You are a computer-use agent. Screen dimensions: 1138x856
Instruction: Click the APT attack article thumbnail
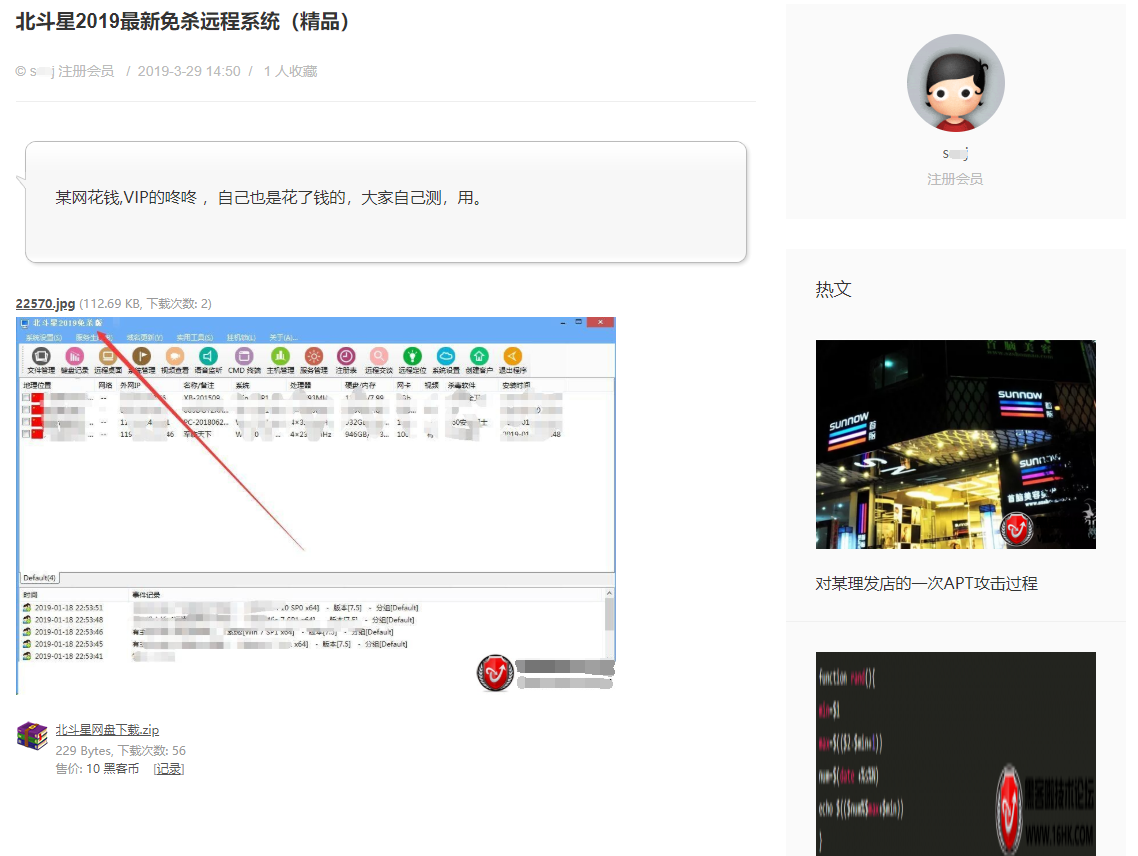pos(955,444)
